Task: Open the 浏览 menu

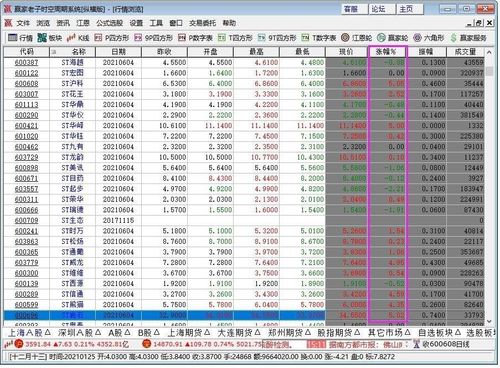Action: (43, 23)
